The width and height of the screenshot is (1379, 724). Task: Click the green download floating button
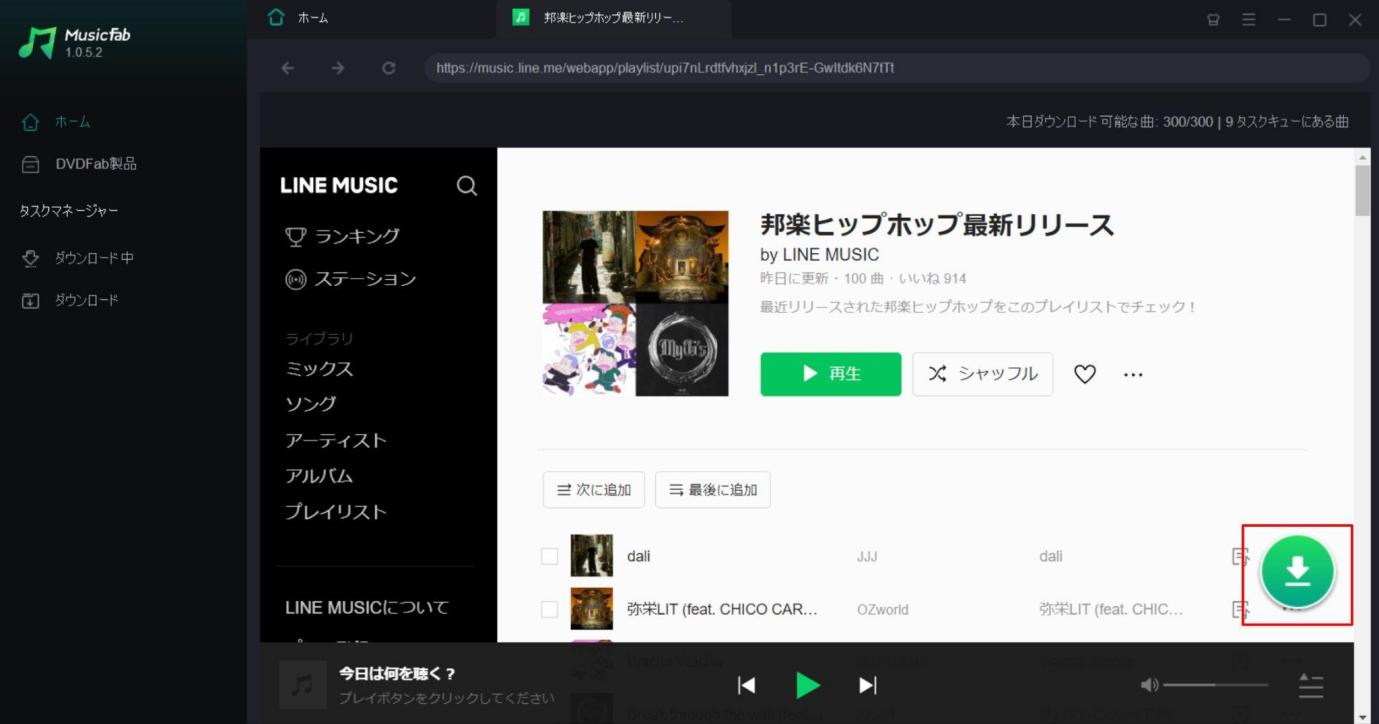click(1297, 572)
